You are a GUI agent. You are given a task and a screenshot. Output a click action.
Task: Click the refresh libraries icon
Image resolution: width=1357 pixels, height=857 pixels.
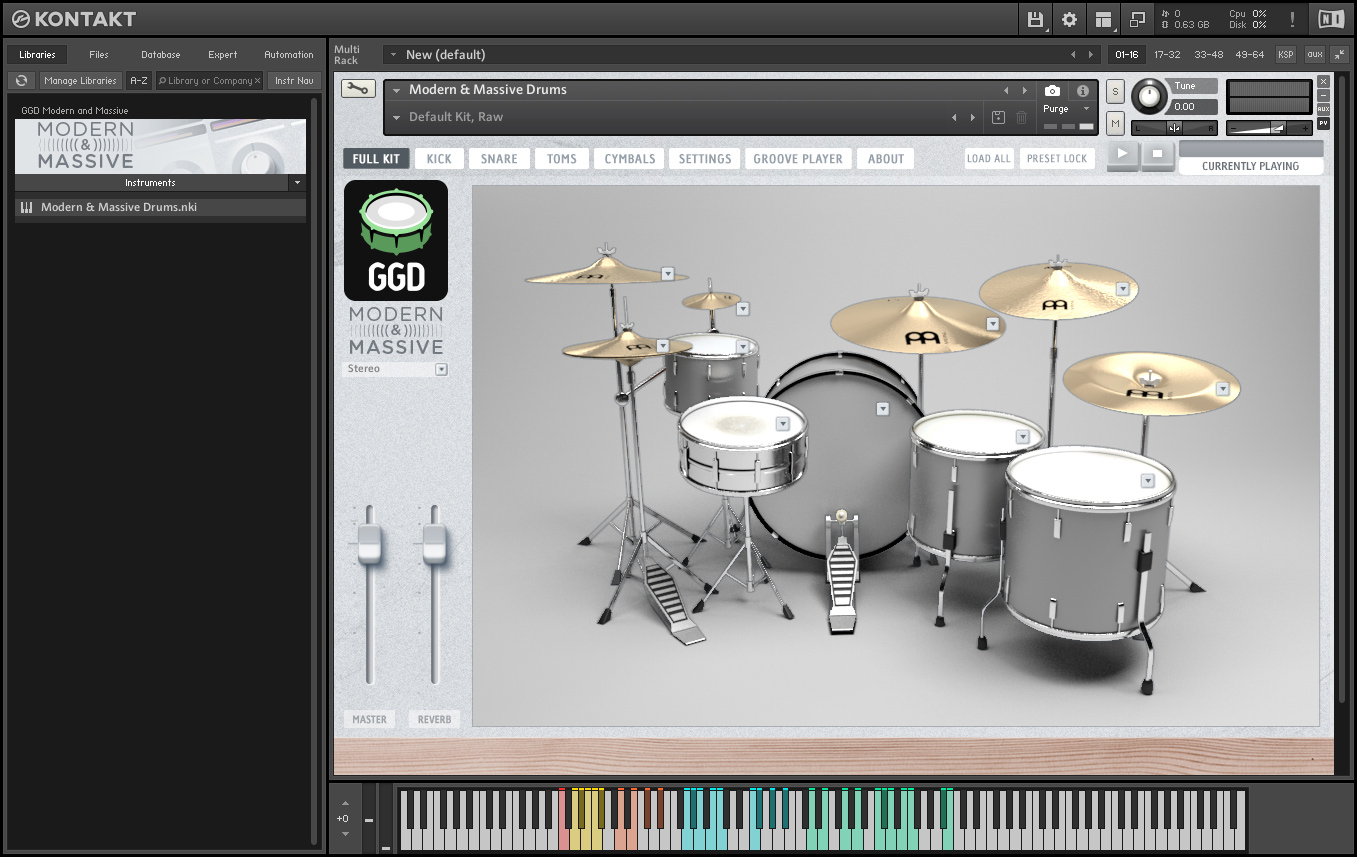pos(22,81)
